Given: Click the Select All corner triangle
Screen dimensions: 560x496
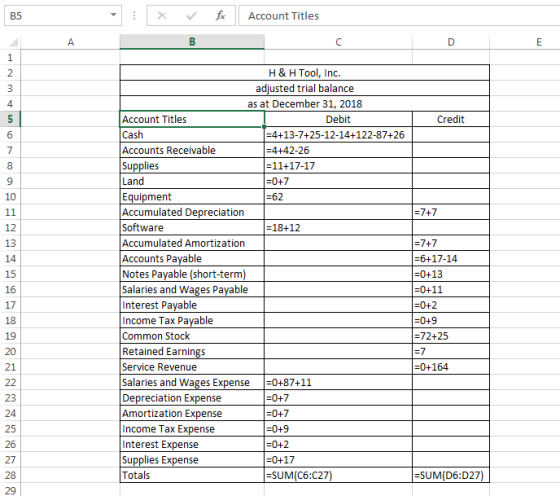Looking at the screenshot, I should (13, 42).
